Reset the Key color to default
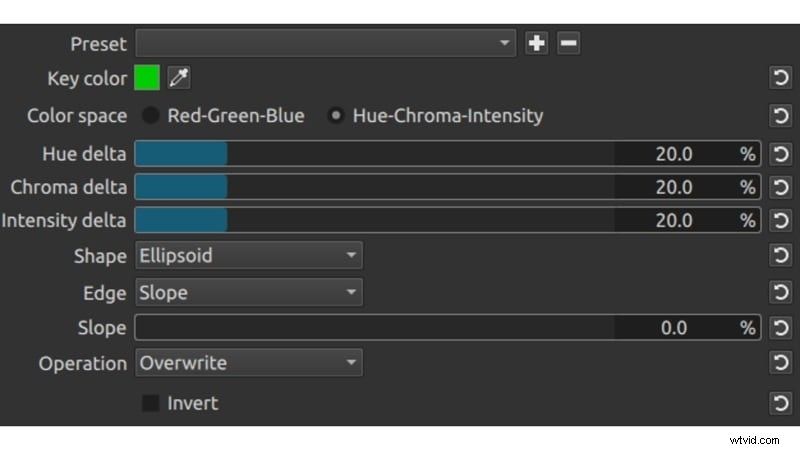 pyautogui.click(x=781, y=79)
